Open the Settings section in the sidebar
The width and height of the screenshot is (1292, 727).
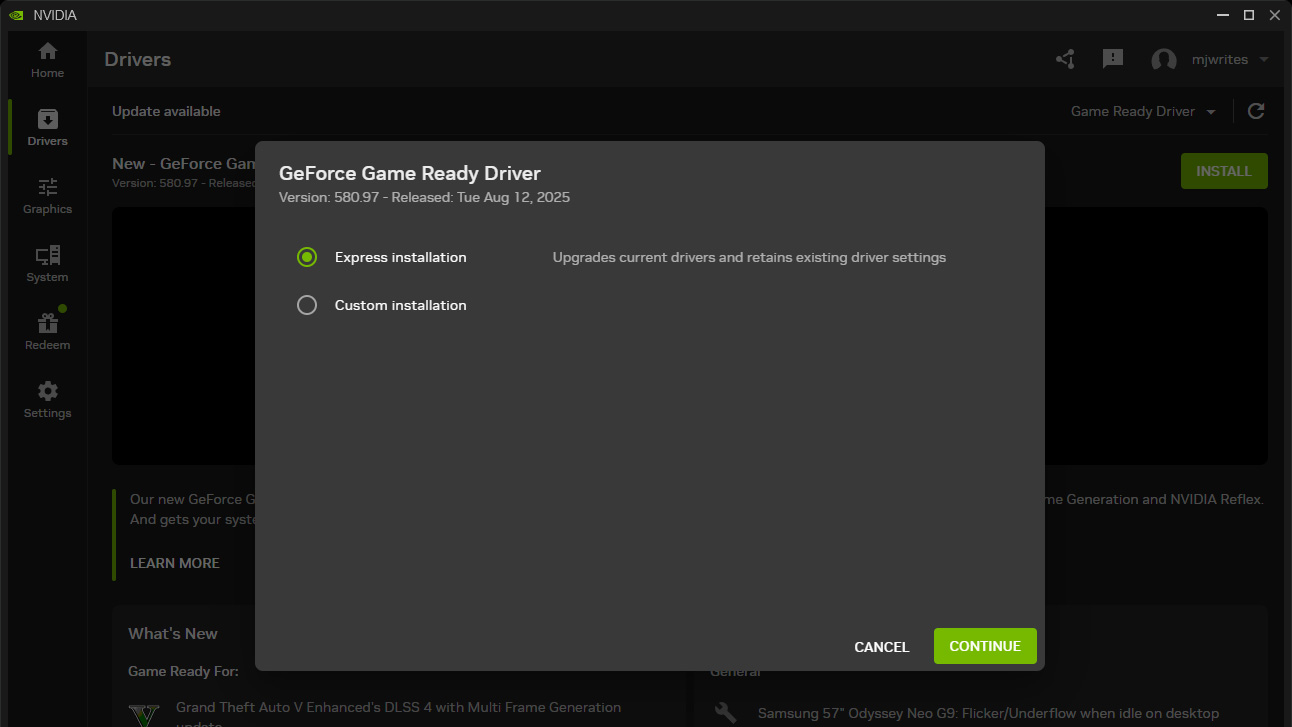pos(46,398)
